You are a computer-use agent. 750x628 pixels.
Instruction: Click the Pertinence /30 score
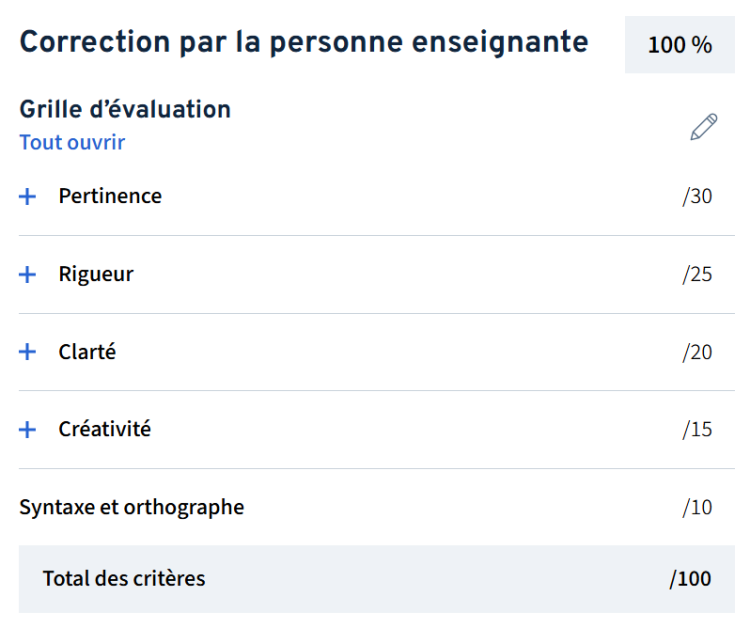[697, 196]
